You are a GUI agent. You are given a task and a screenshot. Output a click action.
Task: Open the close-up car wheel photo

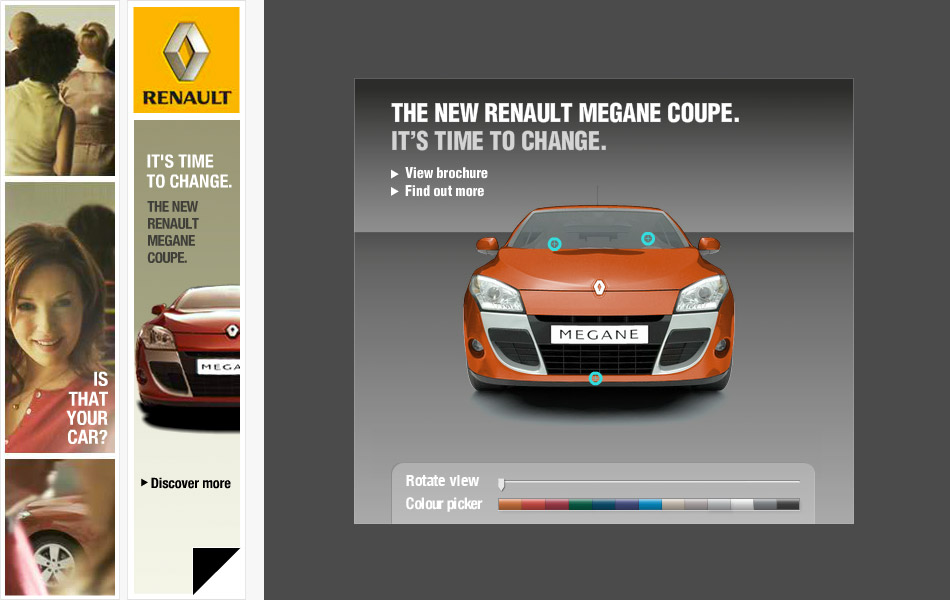point(60,527)
